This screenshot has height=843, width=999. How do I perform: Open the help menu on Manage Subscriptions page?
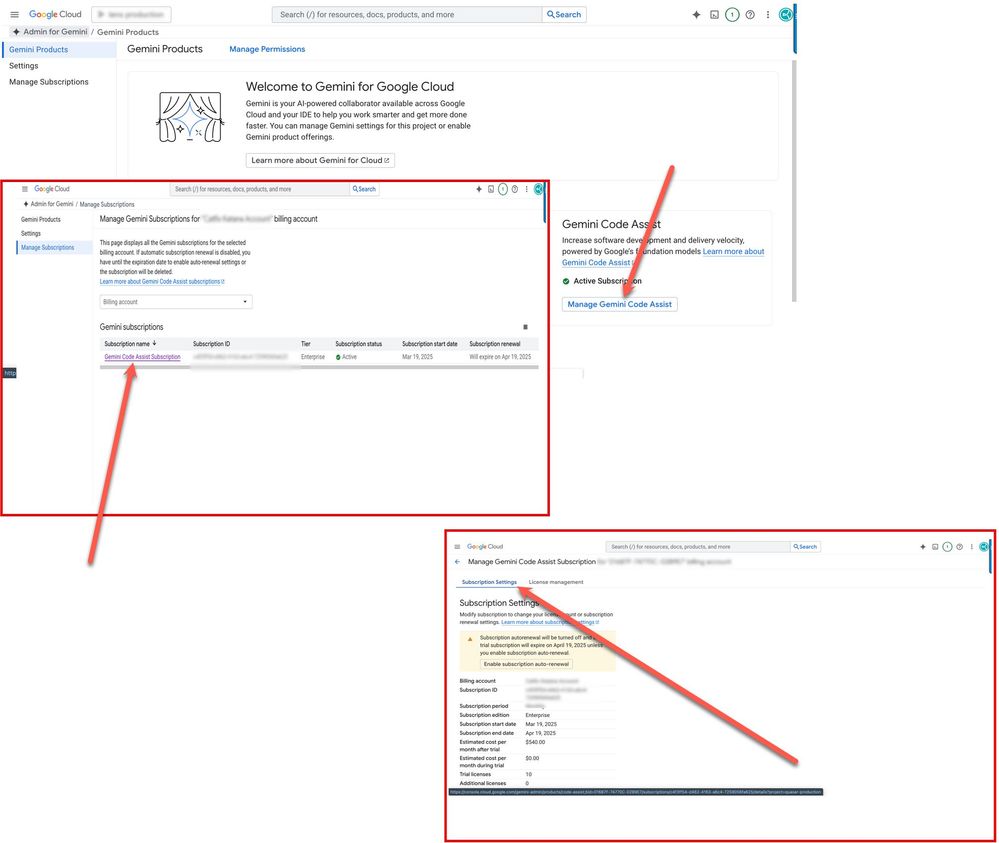(515, 189)
